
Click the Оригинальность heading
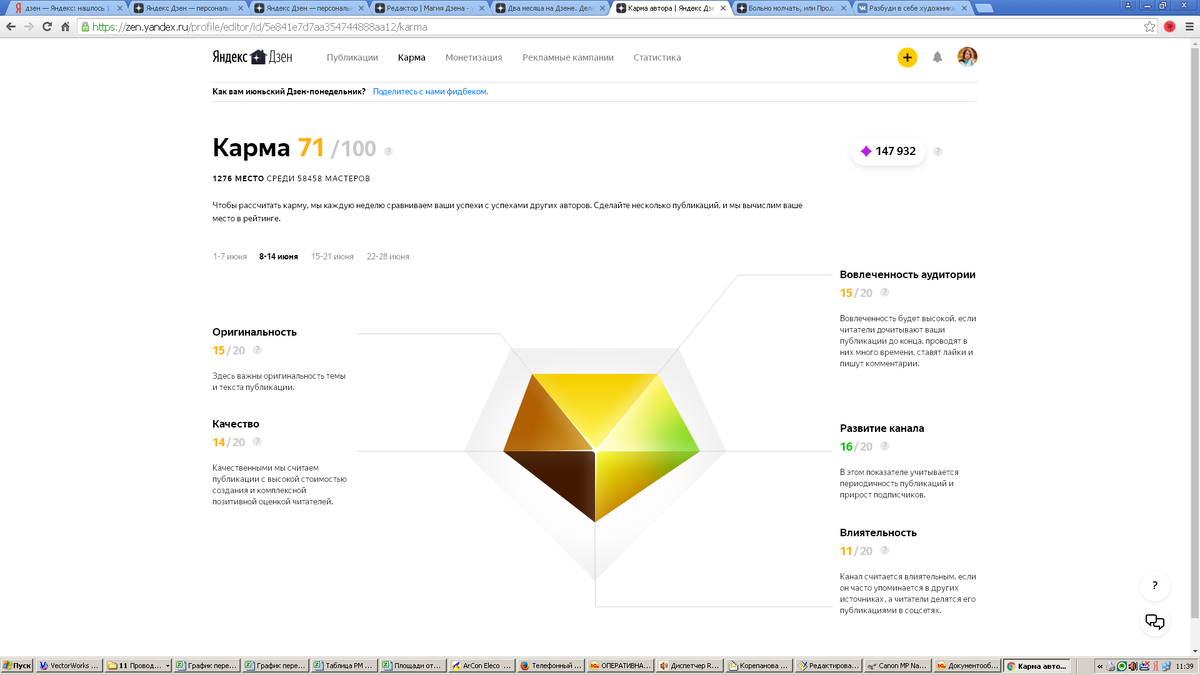254,332
